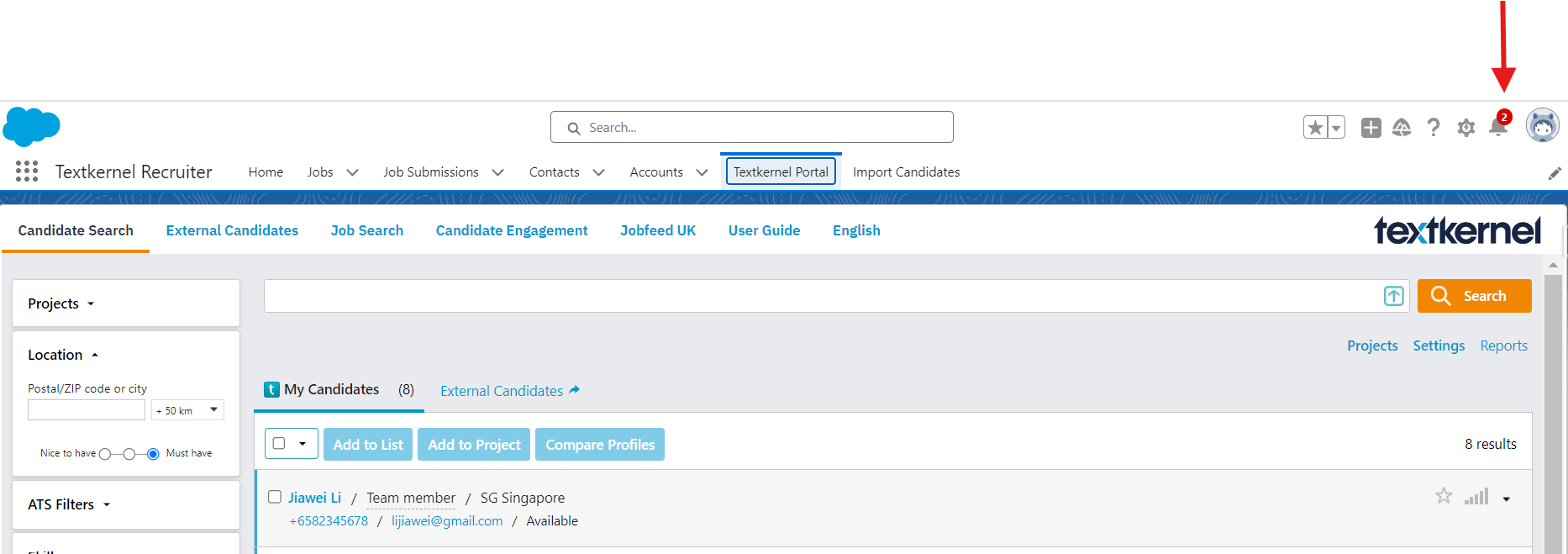Viewport: 1568px width, 554px height.
Task: Open the Candidate Engagement tab
Action: point(512,230)
